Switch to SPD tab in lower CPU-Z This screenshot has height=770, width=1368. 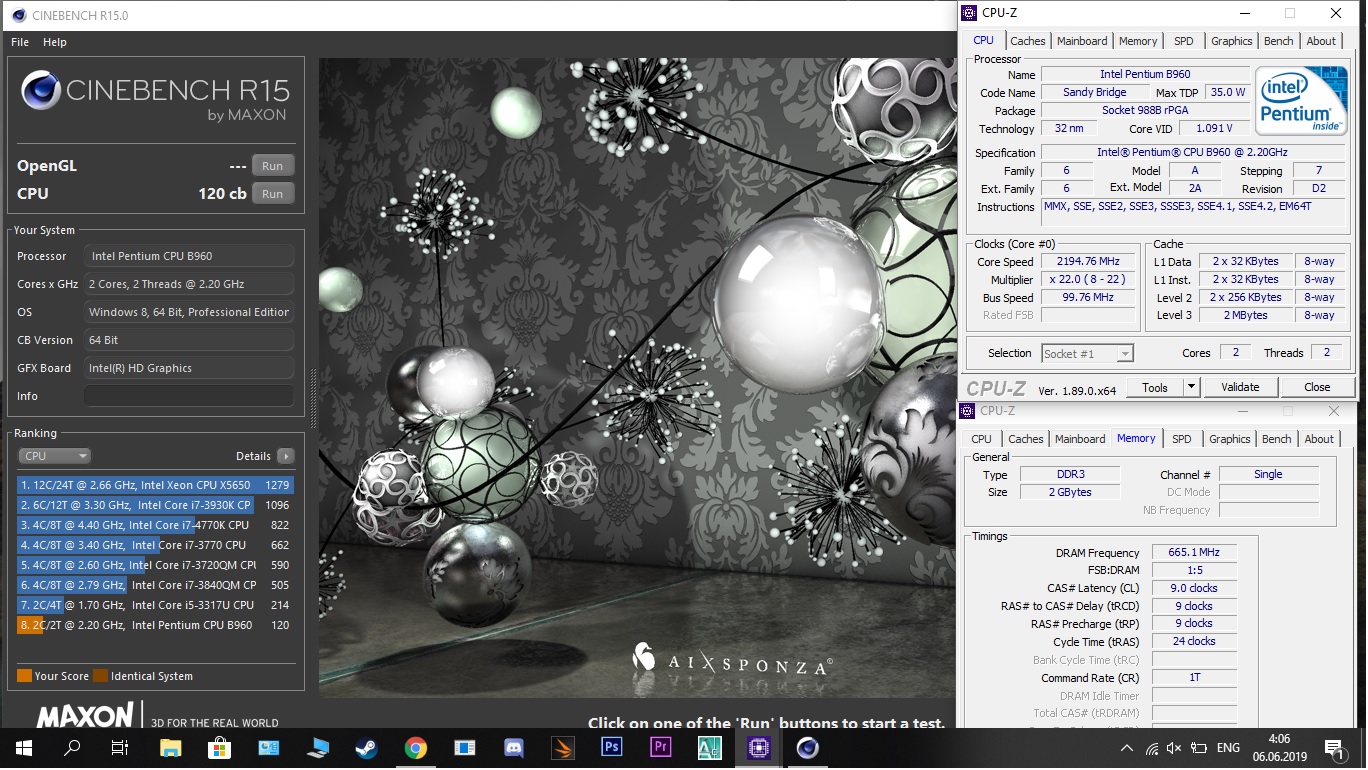pos(1181,439)
